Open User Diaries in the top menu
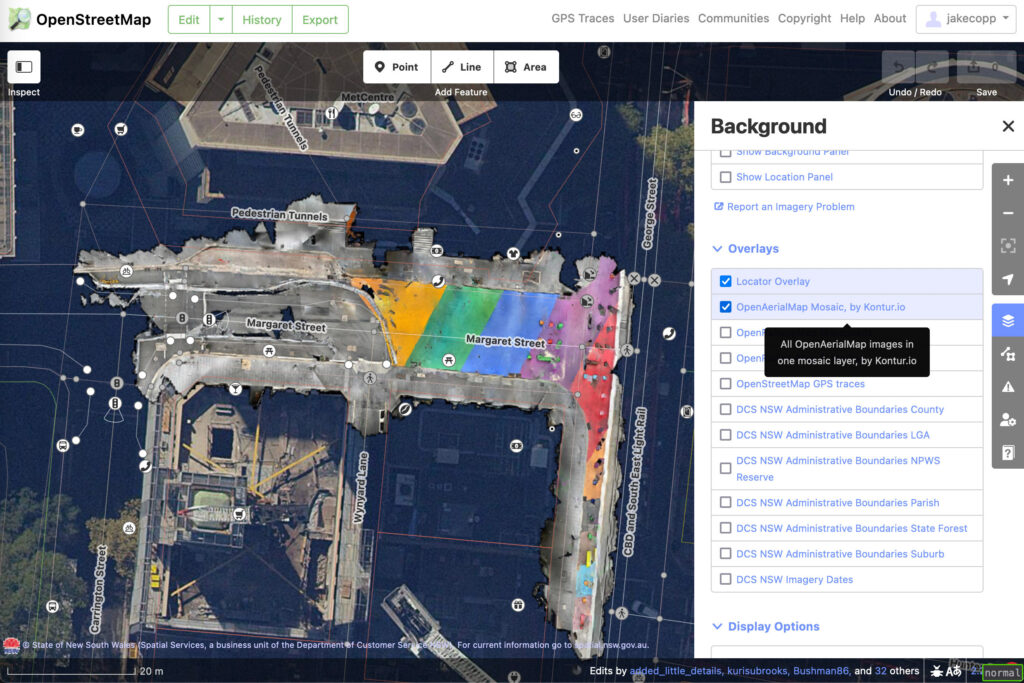Screen dimensions: 1024x683 656,18
